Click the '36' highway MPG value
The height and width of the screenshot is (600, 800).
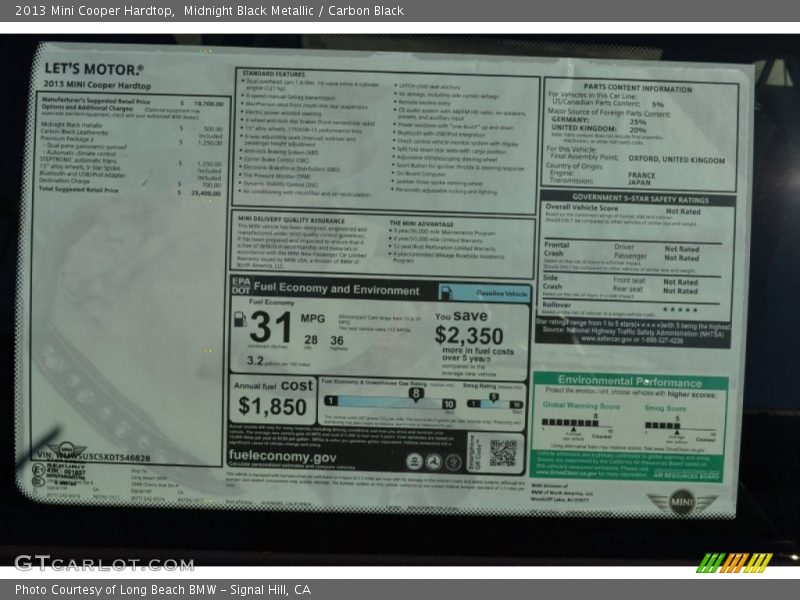coord(337,340)
